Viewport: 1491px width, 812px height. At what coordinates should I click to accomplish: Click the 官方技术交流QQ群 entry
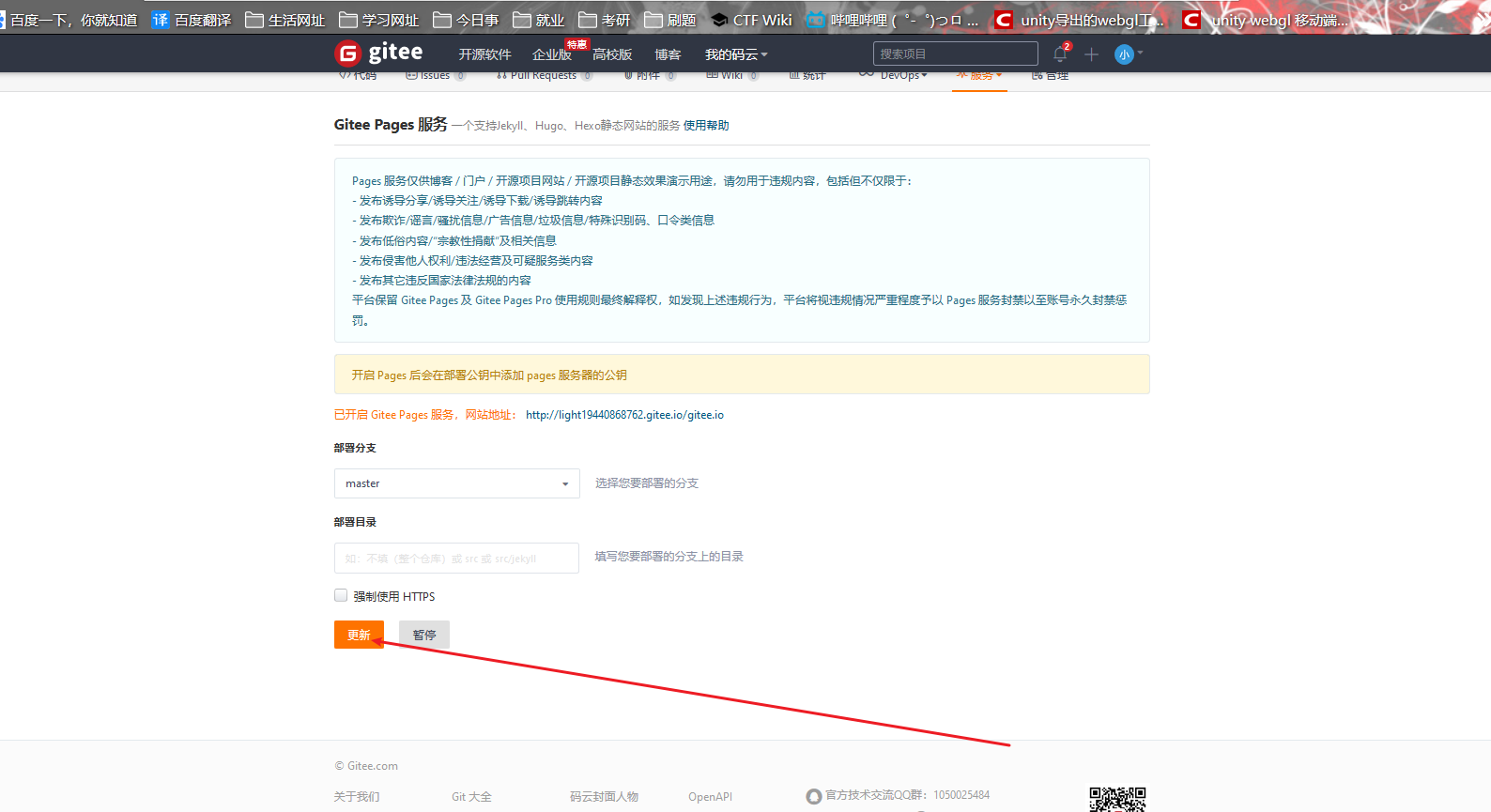898,795
